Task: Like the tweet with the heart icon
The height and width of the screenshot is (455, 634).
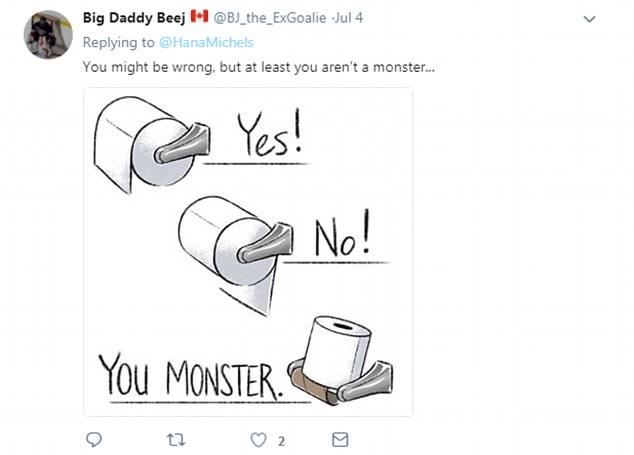Action: pyautogui.click(x=257, y=440)
